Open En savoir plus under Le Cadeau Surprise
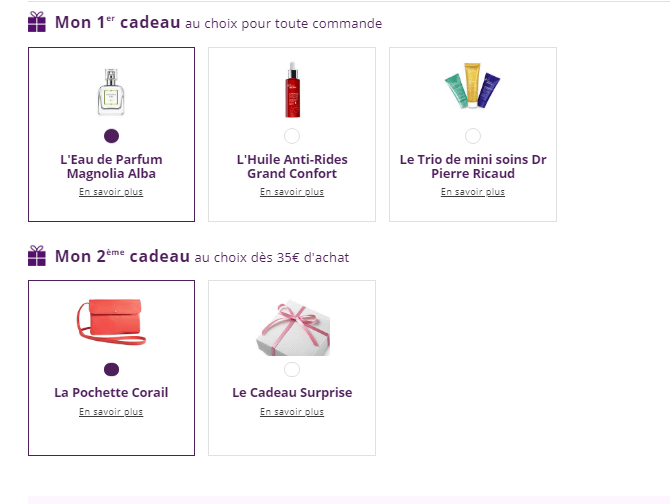 tap(292, 412)
